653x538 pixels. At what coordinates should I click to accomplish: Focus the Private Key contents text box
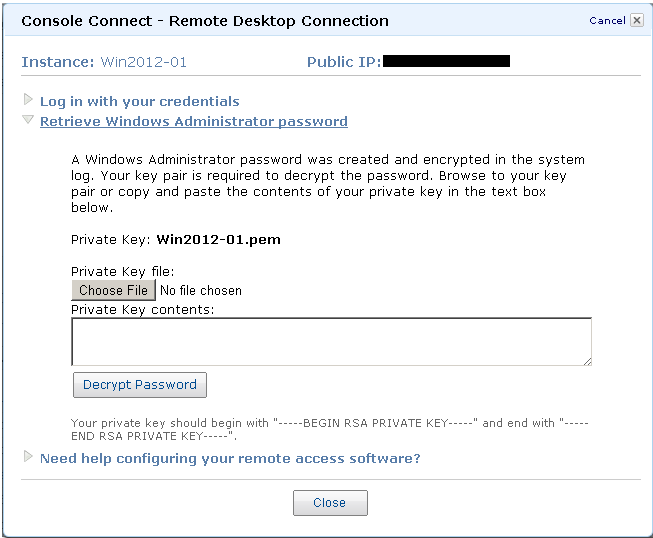330,341
